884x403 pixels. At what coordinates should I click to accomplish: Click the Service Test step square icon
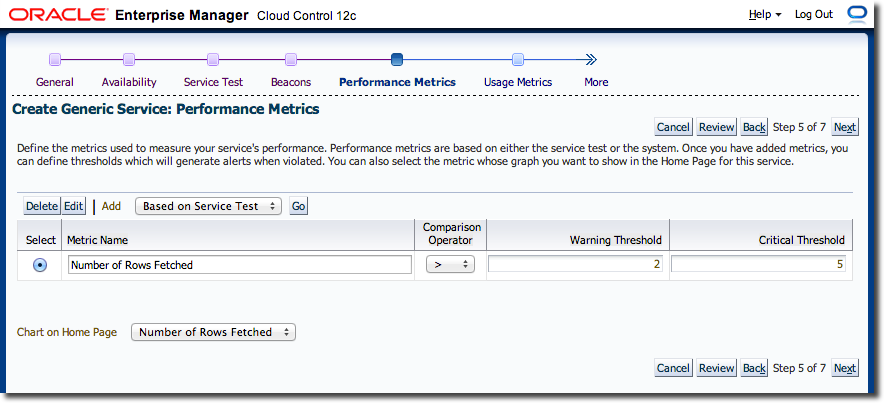coord(213,59)
